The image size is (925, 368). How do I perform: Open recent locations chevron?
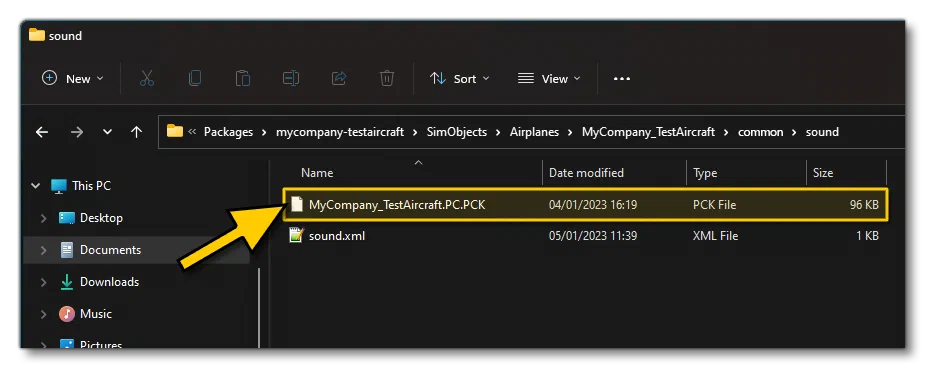(107, 132)
